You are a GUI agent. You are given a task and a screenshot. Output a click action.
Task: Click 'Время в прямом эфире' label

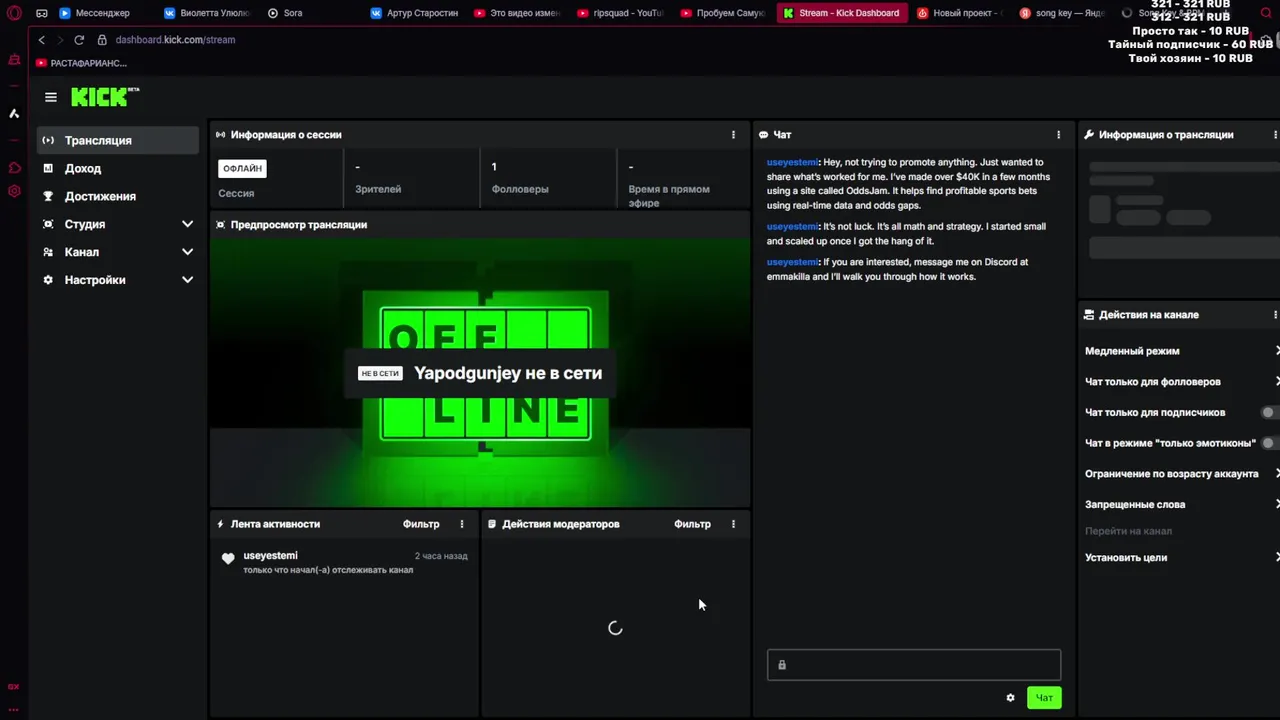(x=669, y=196)
